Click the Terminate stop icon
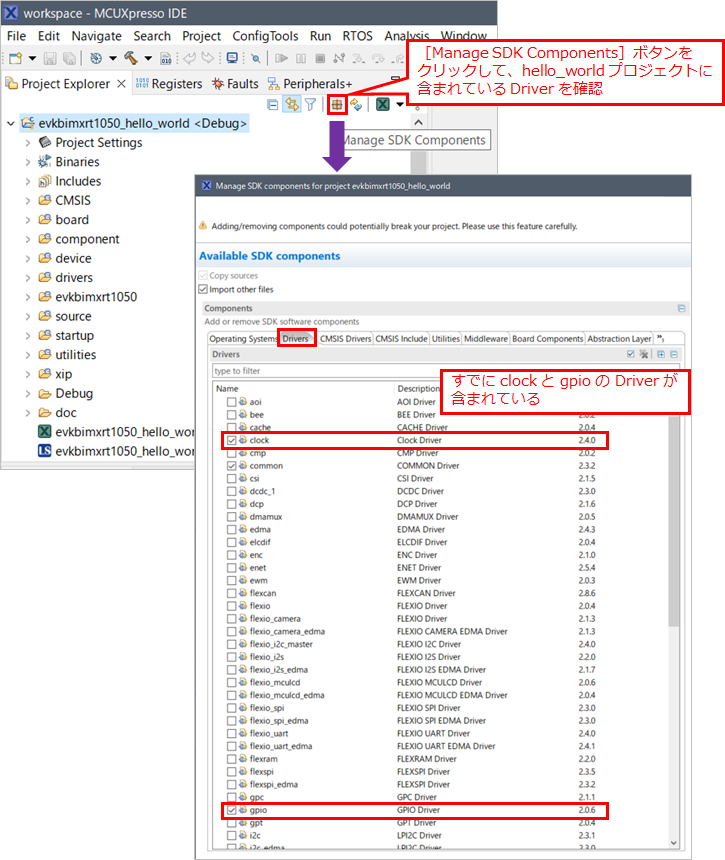This screenshot has width=725, height=860. (321, 58)
